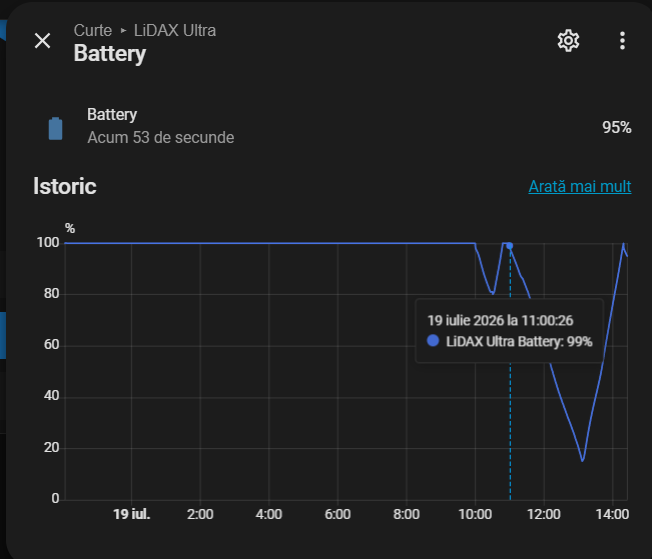Click the '19 iul.' axis label
Image resolution: width=652 pixels, height=559 pixels.
131,514
